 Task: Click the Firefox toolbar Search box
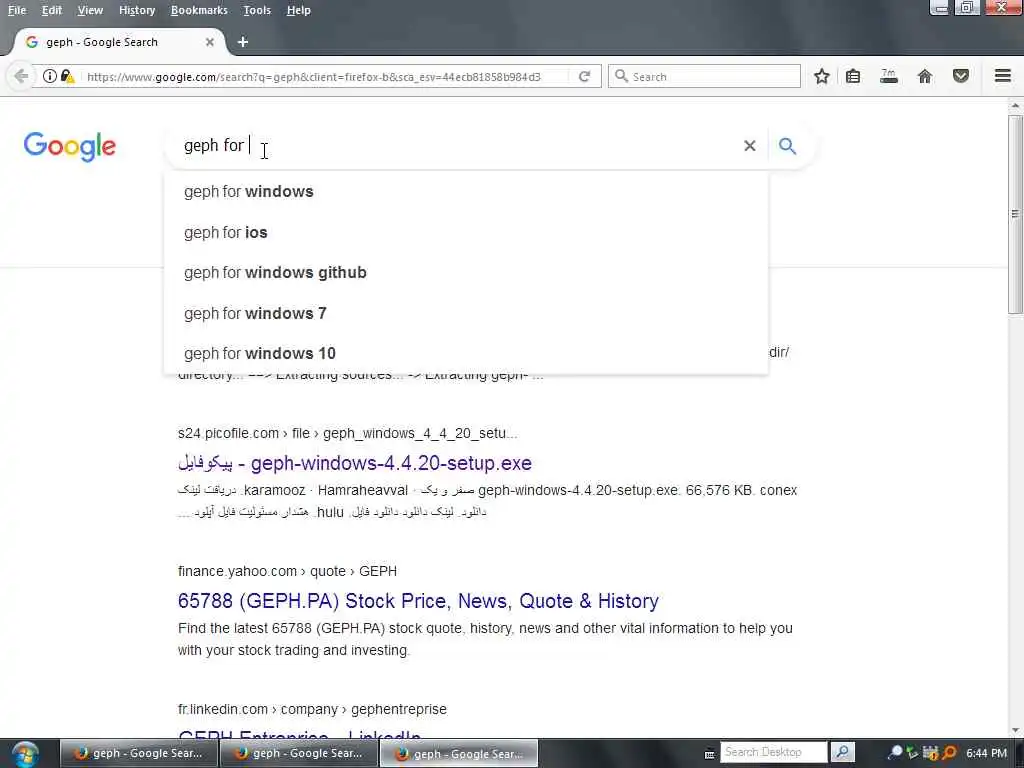point(704,76)
